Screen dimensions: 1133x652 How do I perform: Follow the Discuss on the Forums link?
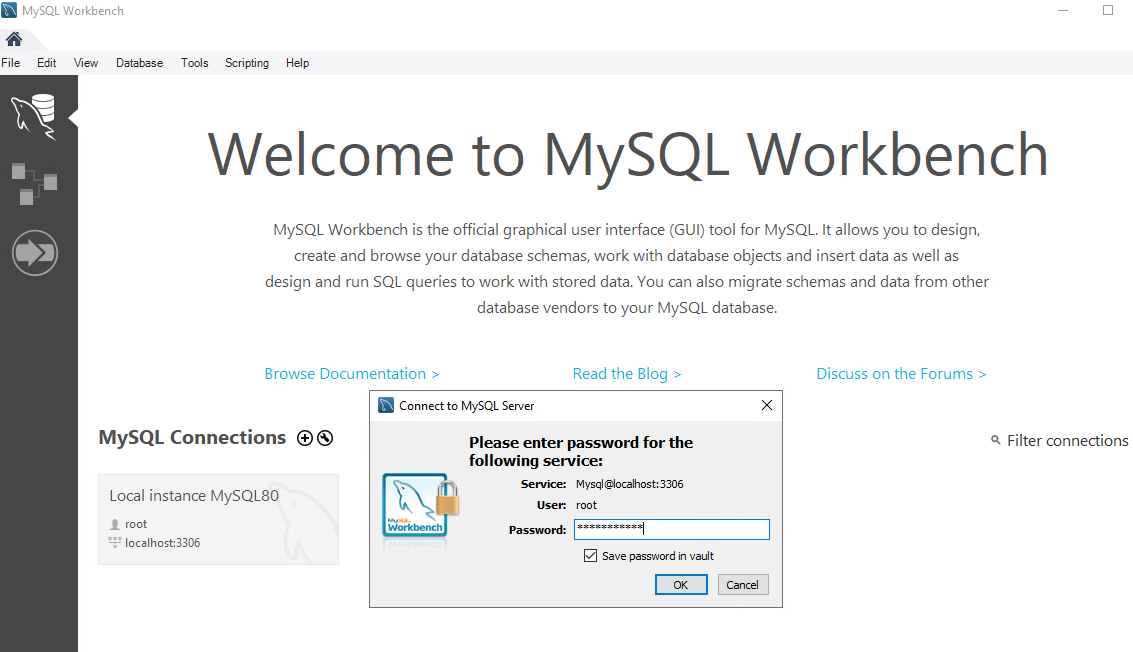pos(901,374)
